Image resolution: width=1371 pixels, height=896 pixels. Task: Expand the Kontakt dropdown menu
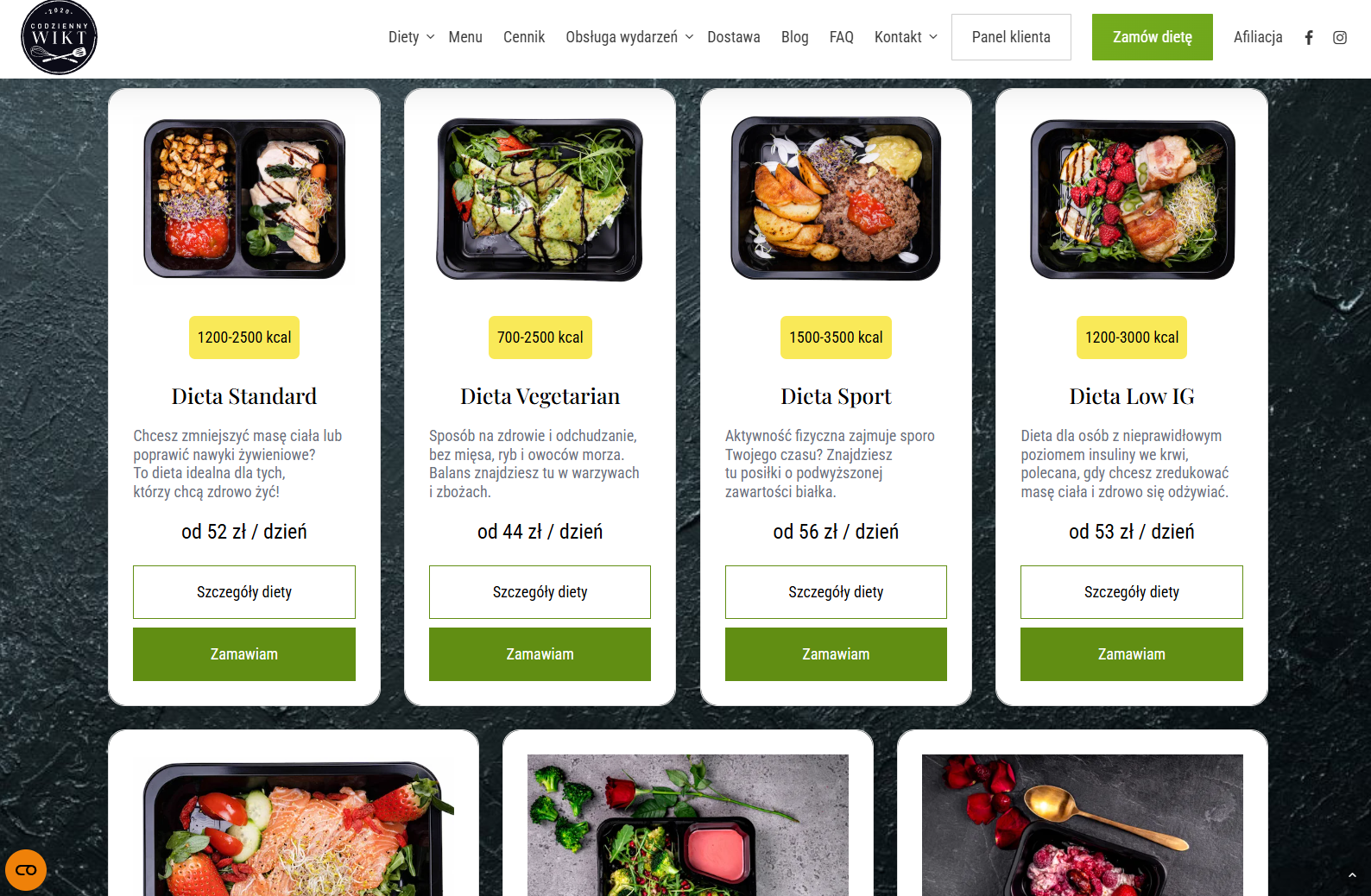coord(906,37)
